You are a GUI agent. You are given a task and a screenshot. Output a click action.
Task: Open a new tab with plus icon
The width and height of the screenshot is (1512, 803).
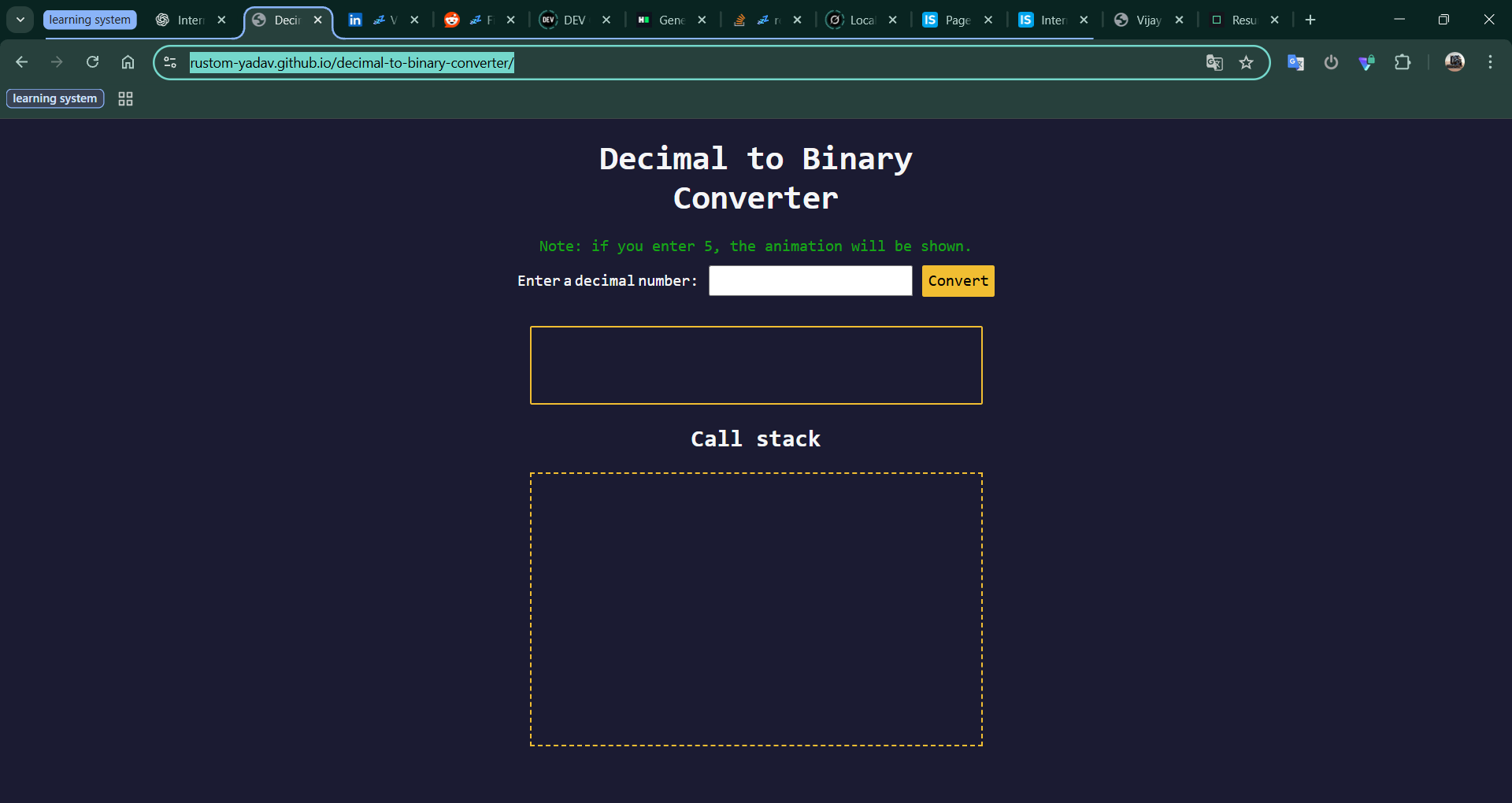1310,20
